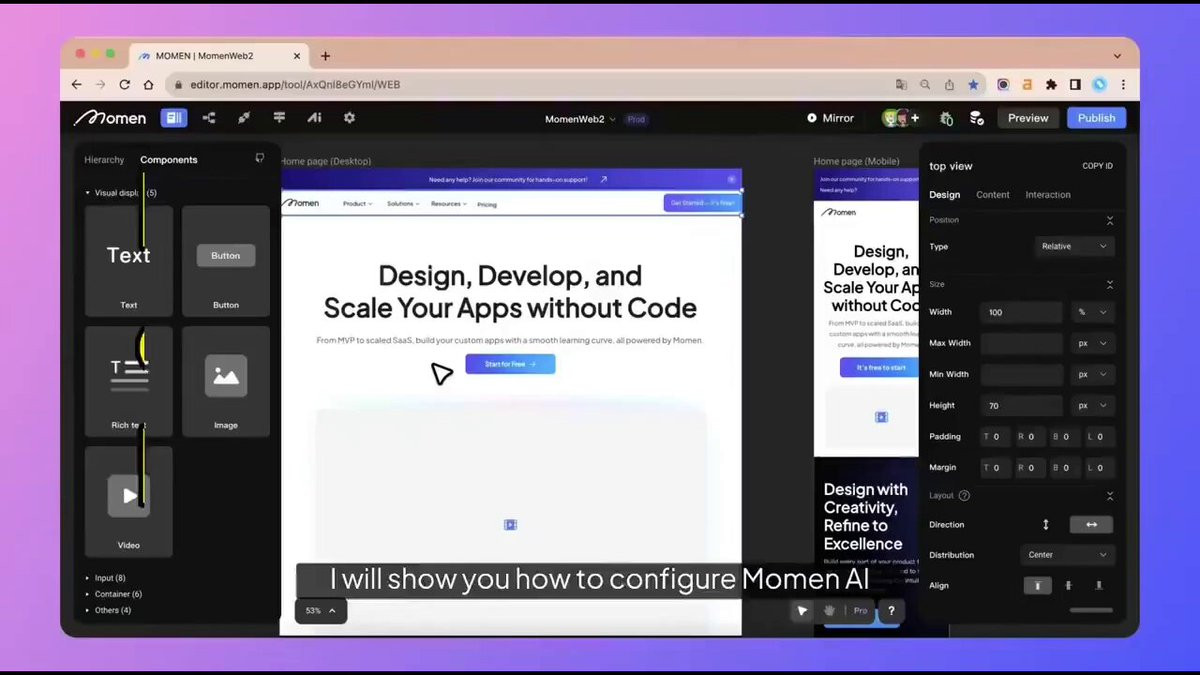The height and width of the screenshot is (675, 1200).
Task: Switch to the Components tab
Action: pyautogui.click(x=169, y=160)
